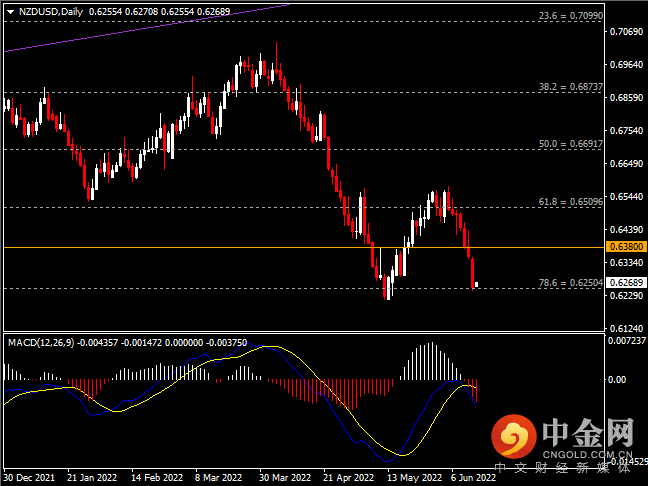This screenshot has width=648, height=486.
Task: Select the 0.65440 price axis value
Action: (627, 197)
